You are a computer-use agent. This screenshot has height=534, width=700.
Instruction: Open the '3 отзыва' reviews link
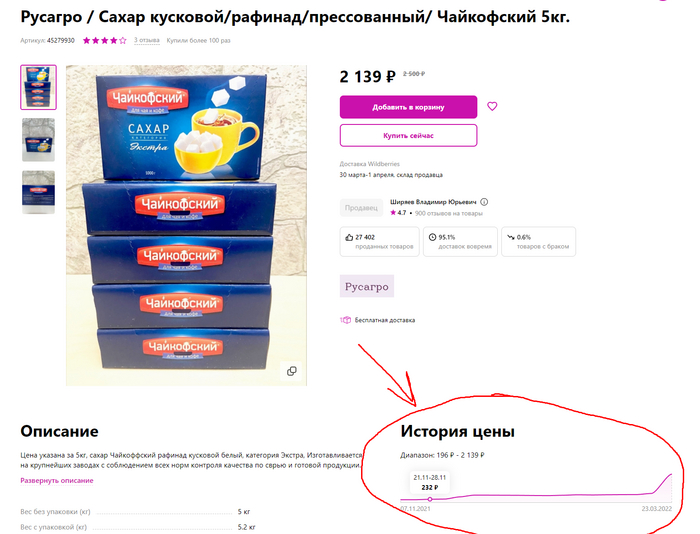tap(147, 41)
